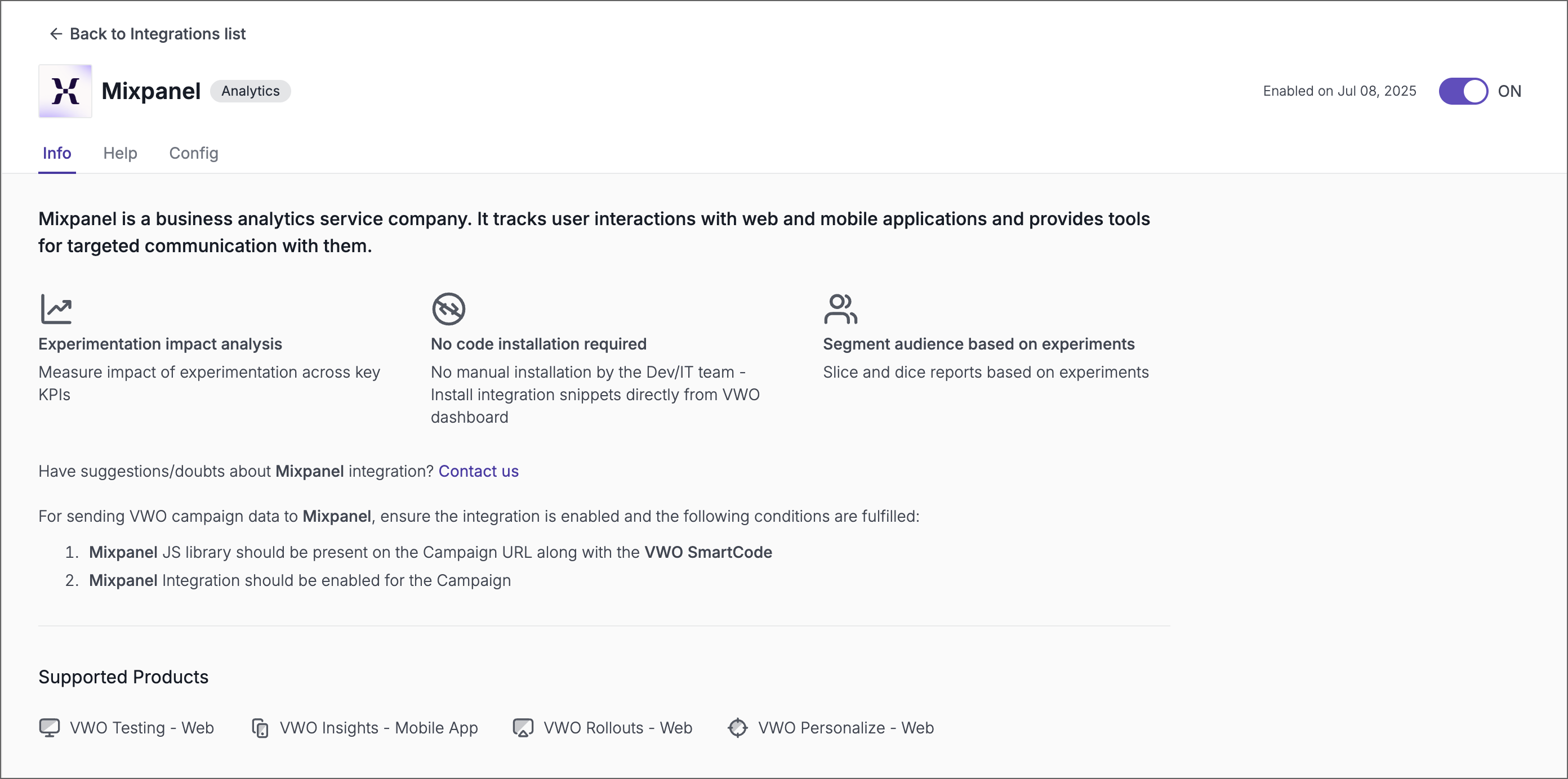Turn off the Mixpanel integration toggle
Viewport: 1568px width, 779px height.
coord(1463,91)
